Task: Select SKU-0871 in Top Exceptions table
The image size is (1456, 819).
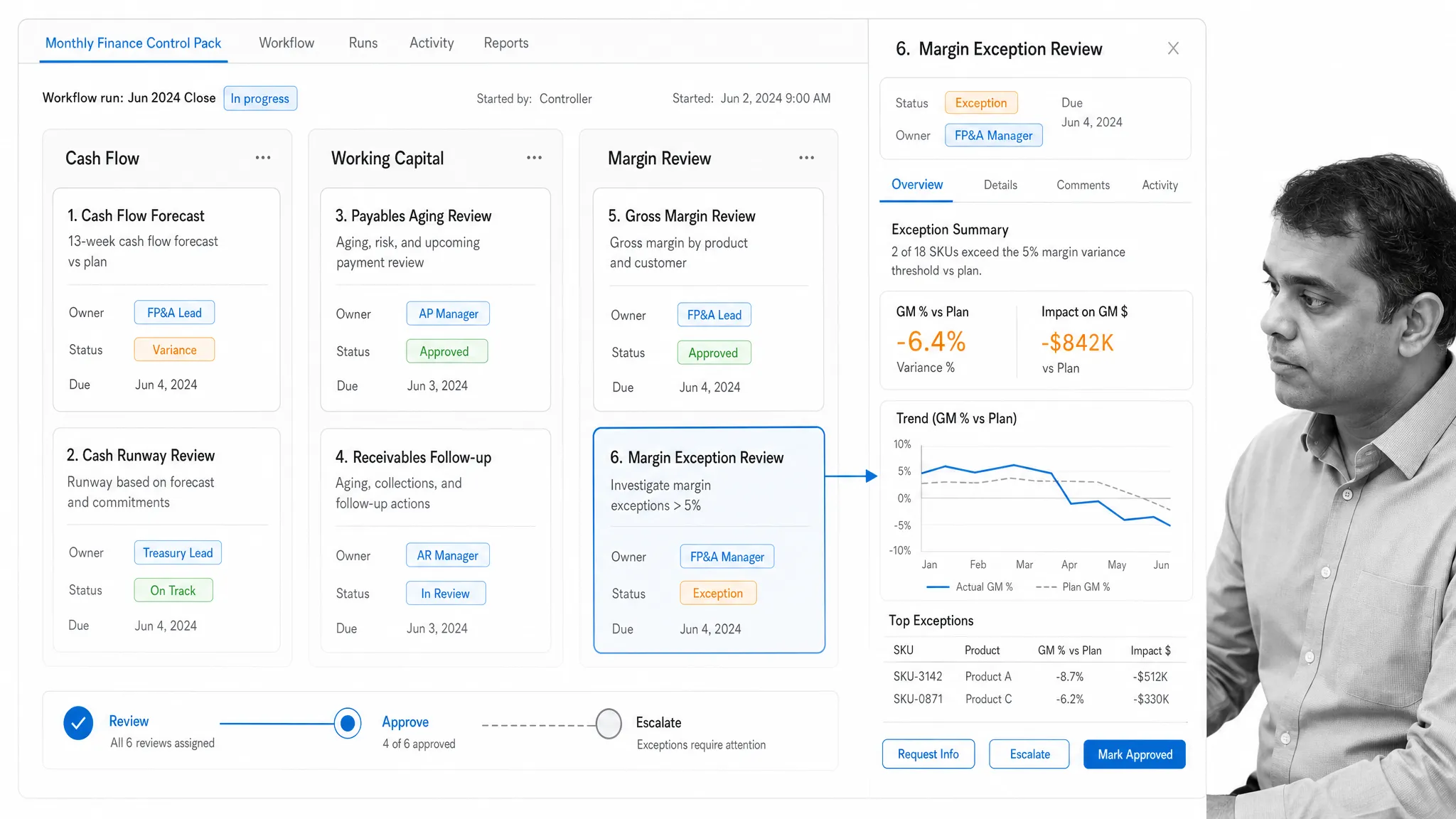Action: 918,699
